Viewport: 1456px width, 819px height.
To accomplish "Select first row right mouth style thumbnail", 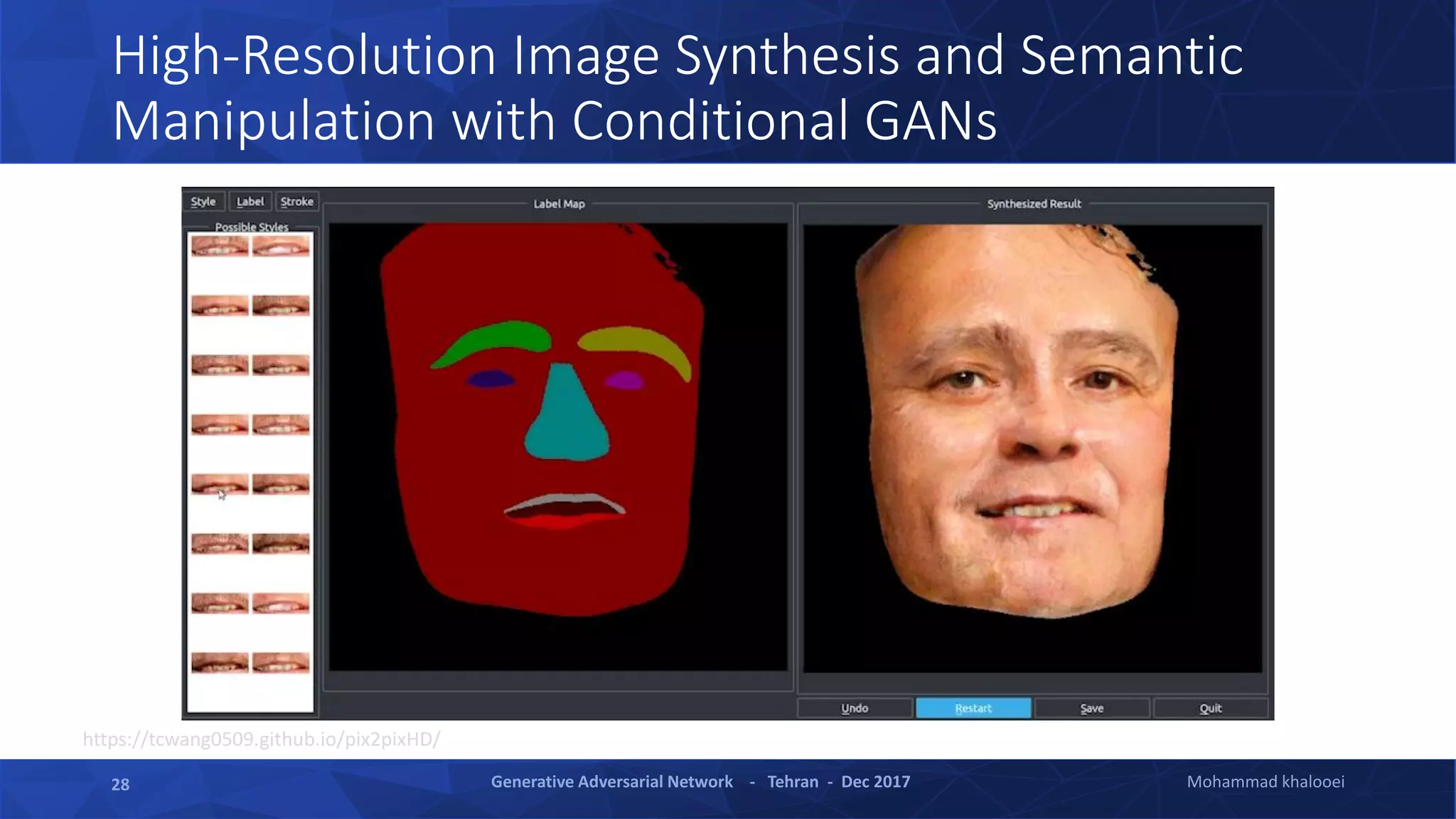I will click(x=281, y=246).
